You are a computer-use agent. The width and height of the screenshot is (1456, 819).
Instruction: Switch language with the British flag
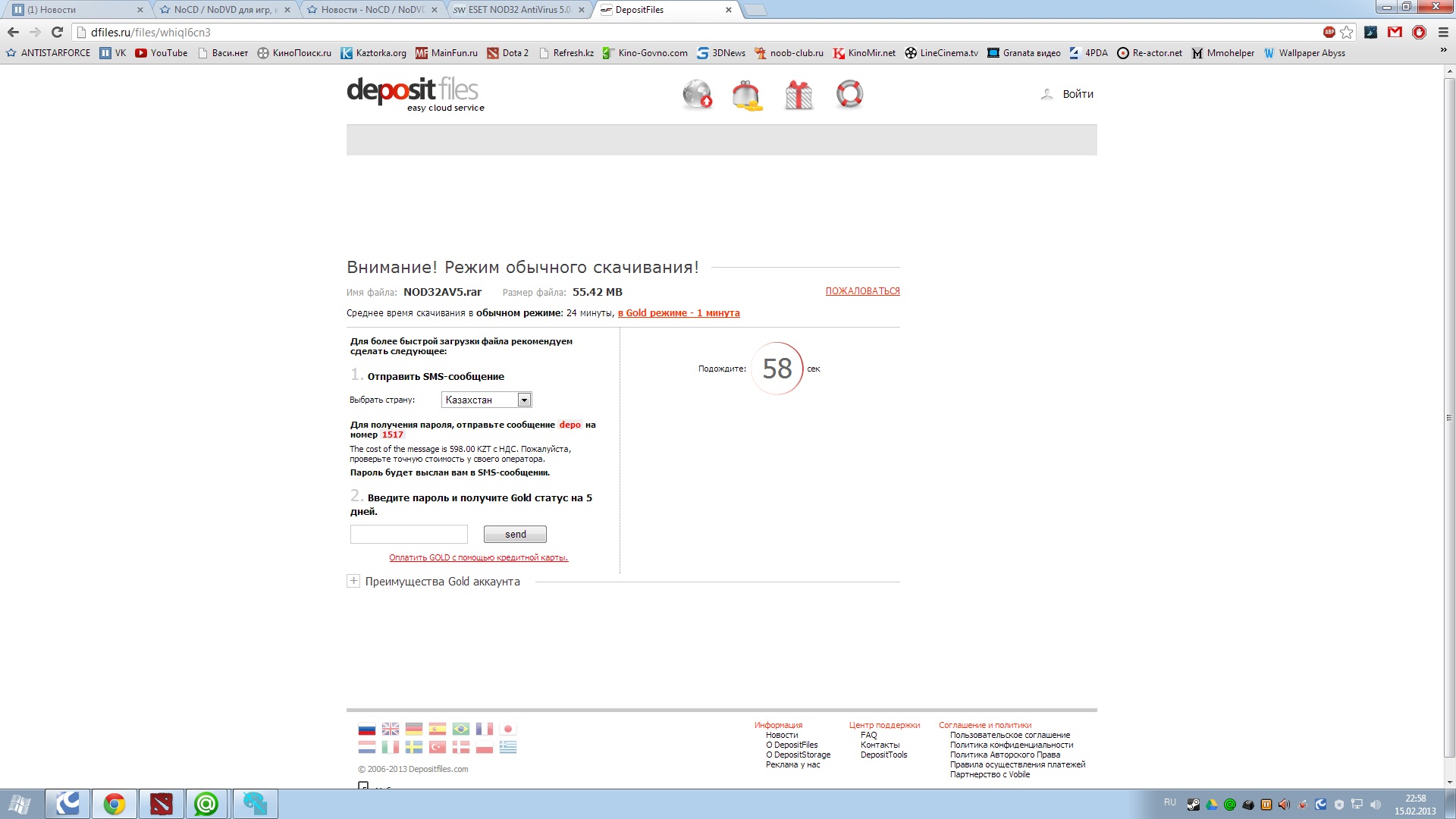coord(391,729)
